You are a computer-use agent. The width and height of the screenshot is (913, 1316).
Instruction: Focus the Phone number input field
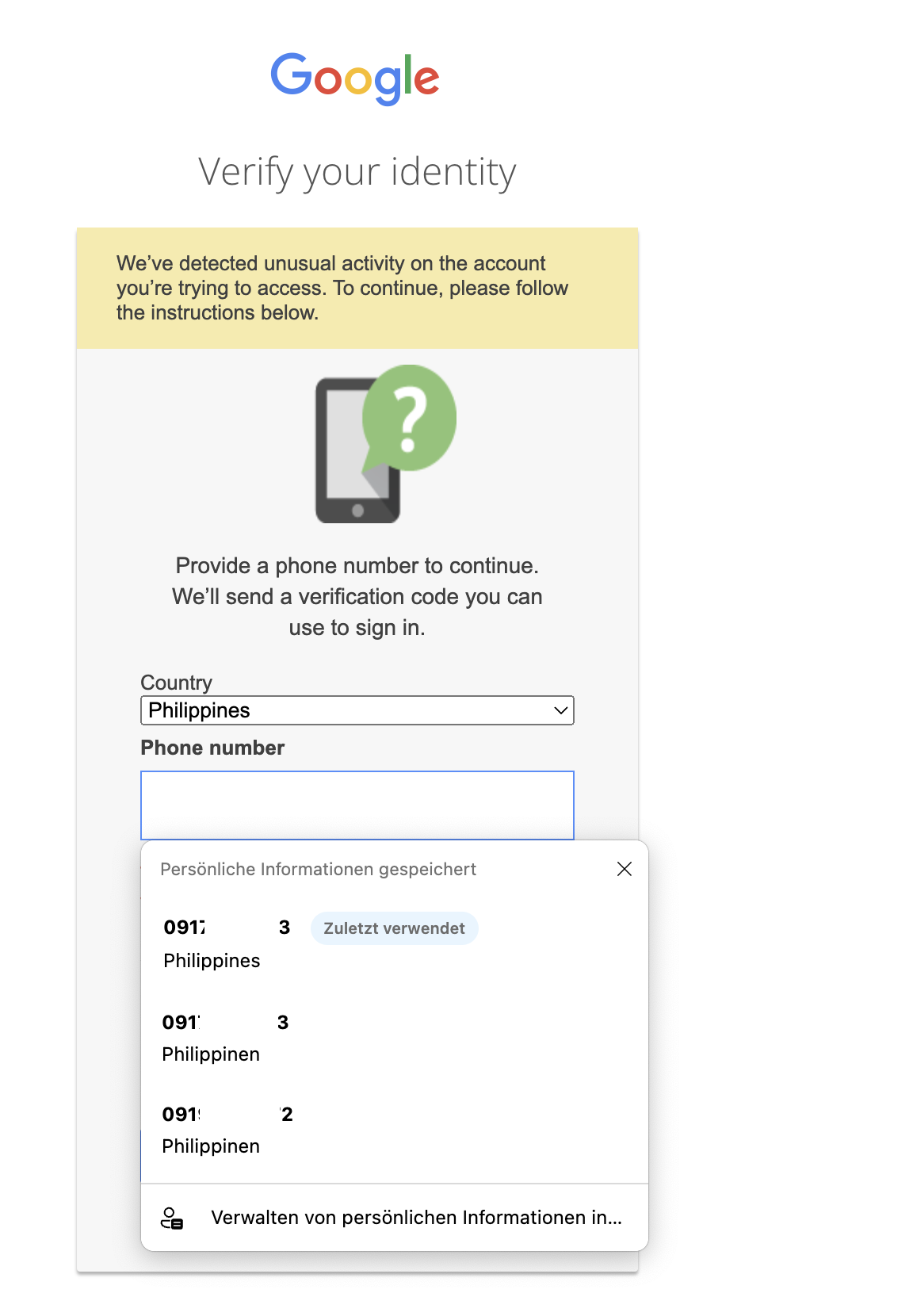pyautogui.click(x=357, y=805)
